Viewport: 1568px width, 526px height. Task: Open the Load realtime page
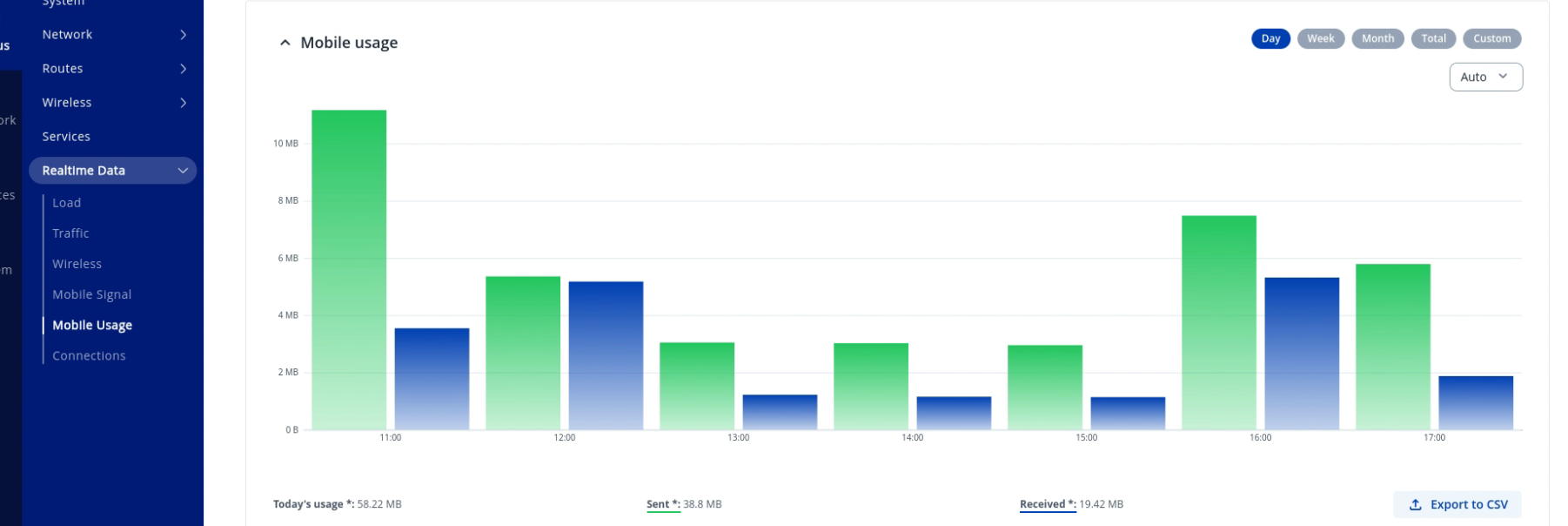click(66, 203)
